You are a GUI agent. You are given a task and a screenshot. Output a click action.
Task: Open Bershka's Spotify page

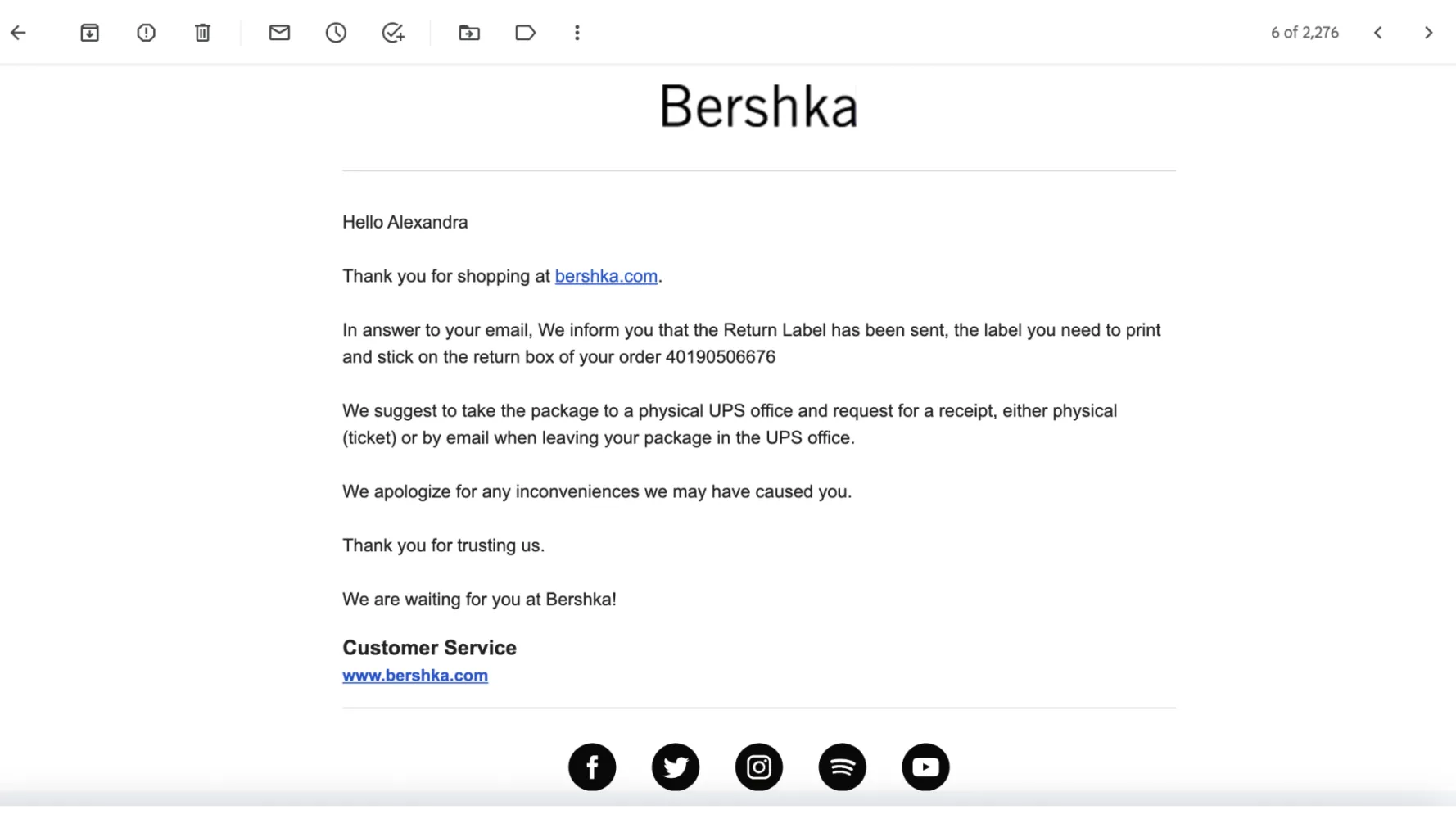(842, 767)
